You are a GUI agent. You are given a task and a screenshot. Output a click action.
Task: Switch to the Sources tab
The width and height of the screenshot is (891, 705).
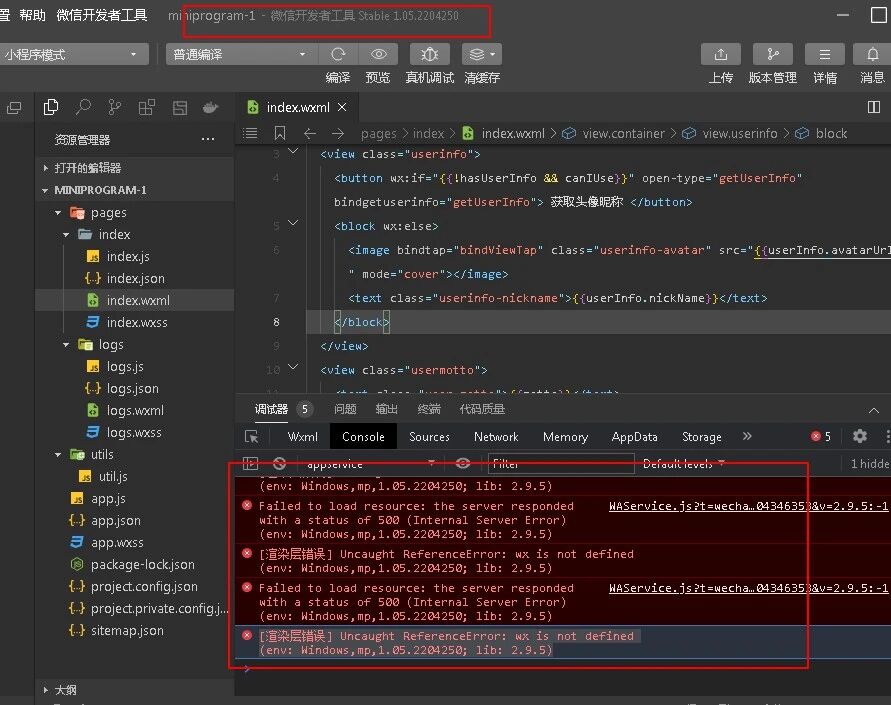pos(429,436)
